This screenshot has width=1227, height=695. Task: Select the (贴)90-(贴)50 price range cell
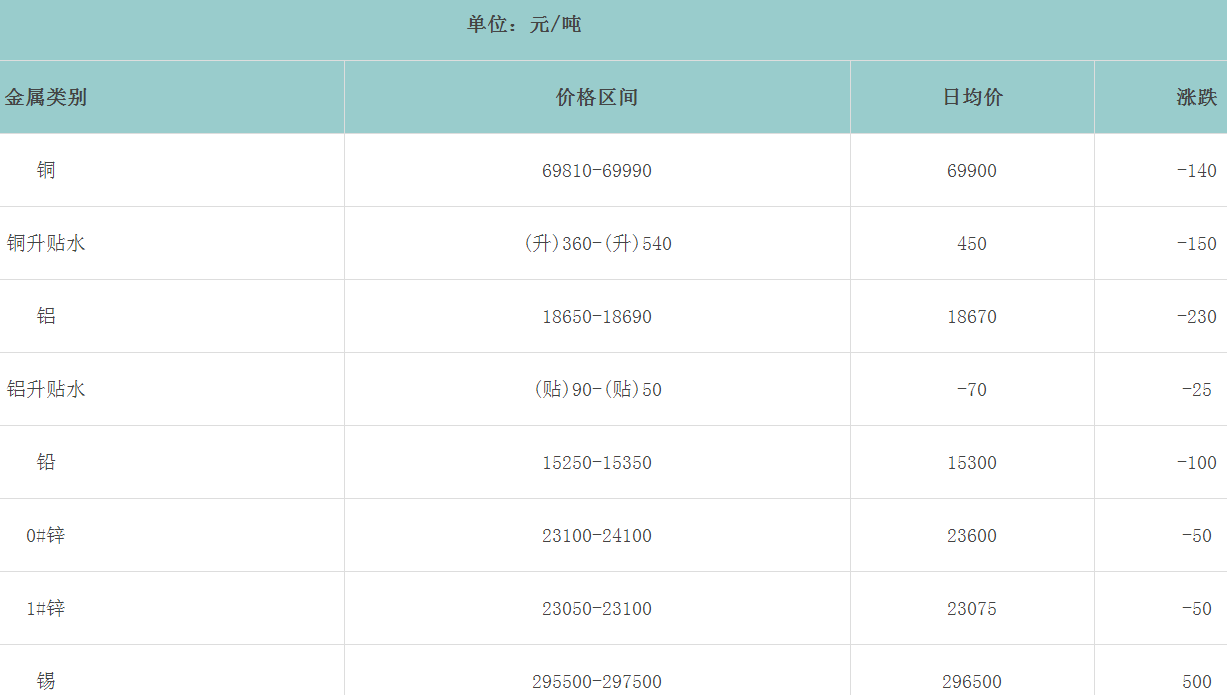pos(597,390)
